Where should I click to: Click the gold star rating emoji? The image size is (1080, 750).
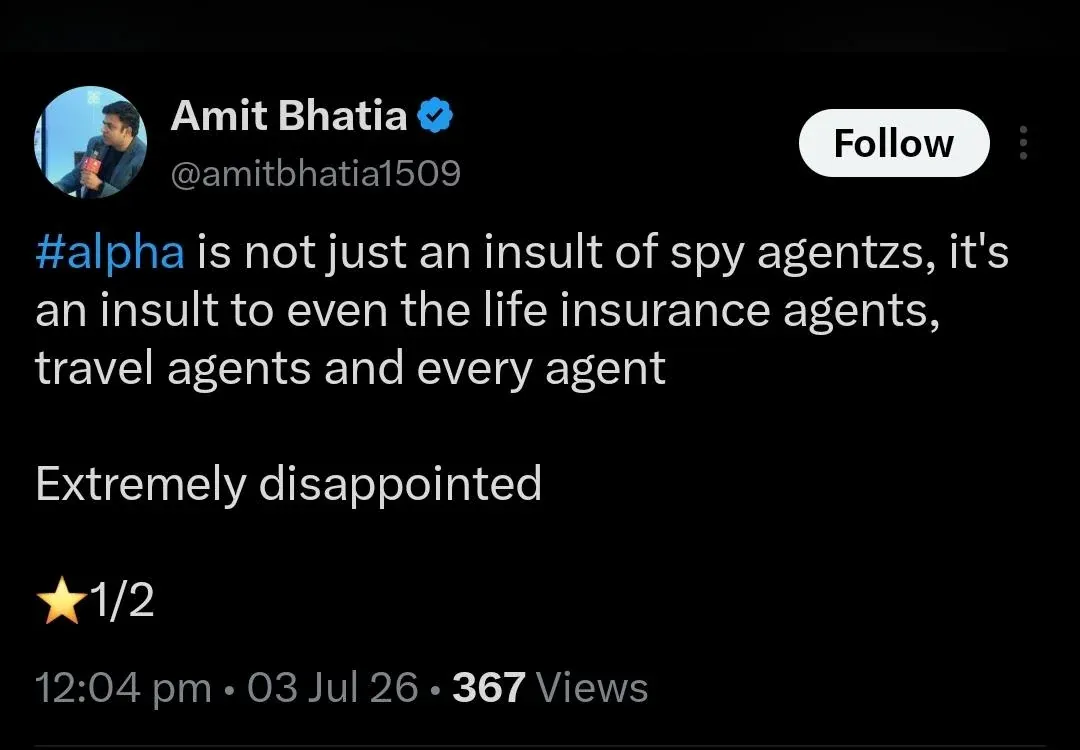[61, 601]
